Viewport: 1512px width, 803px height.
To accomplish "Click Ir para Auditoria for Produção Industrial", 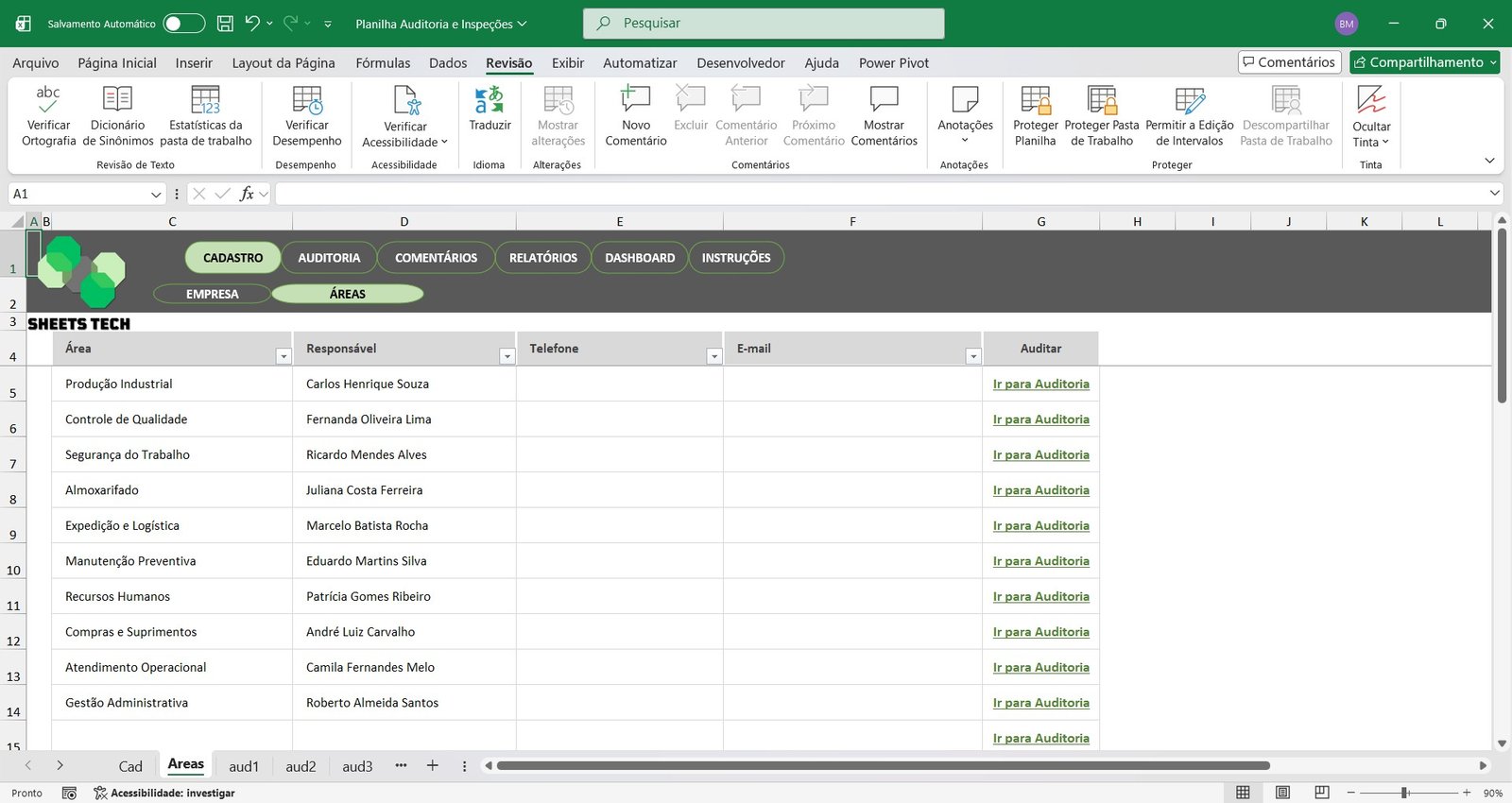I will pos(1040,384).
